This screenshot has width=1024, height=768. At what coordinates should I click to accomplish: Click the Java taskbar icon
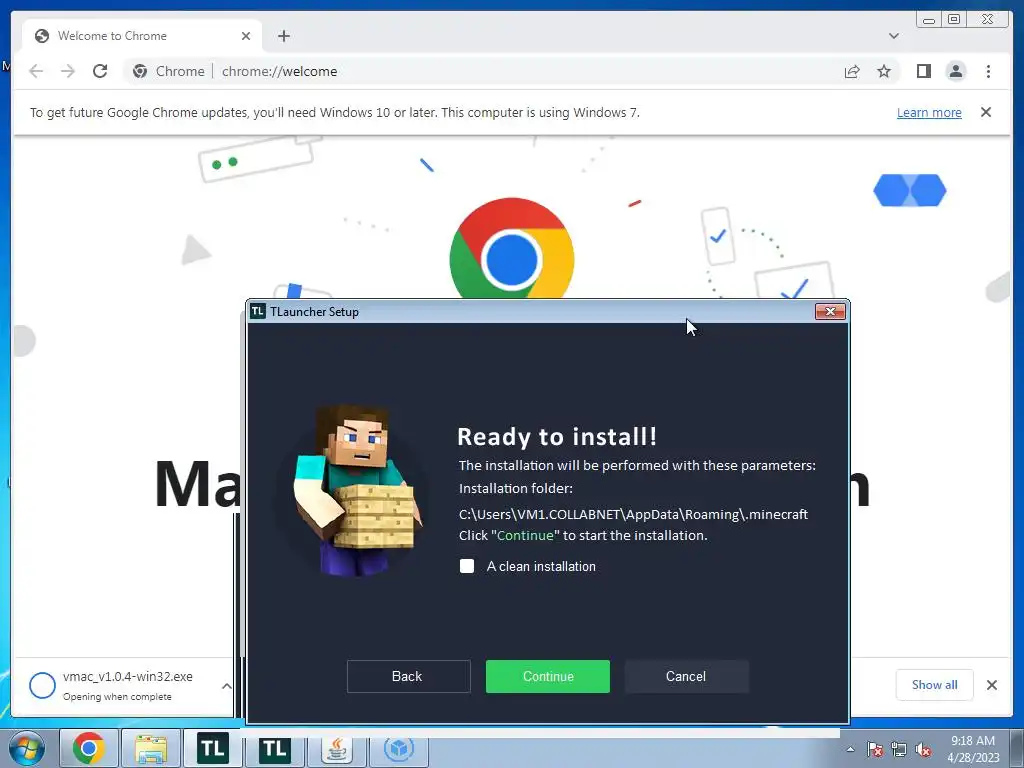pos(337,748)
